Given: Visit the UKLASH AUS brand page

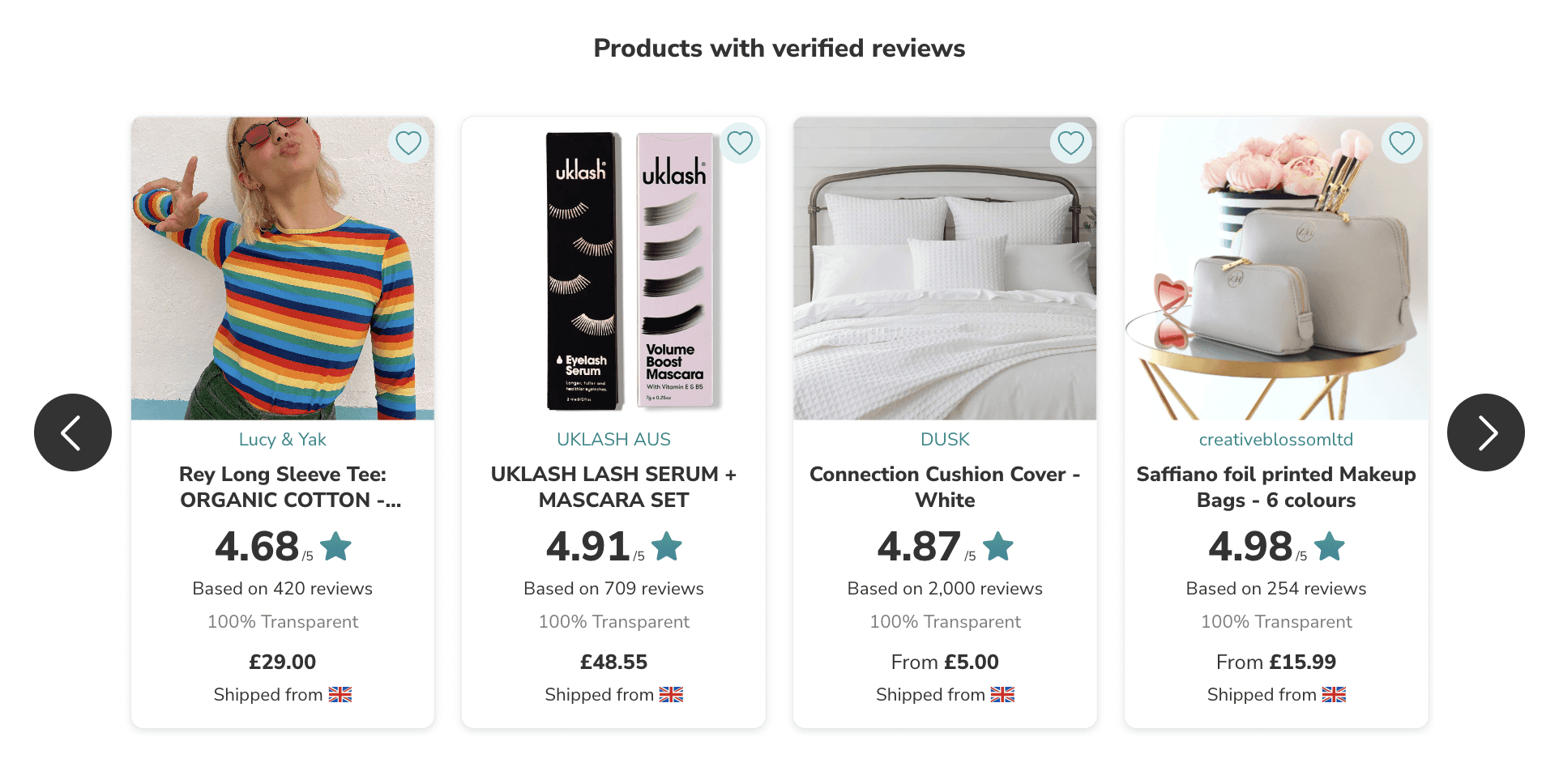Looking at the screenshot, I should (x=613, y=440).
